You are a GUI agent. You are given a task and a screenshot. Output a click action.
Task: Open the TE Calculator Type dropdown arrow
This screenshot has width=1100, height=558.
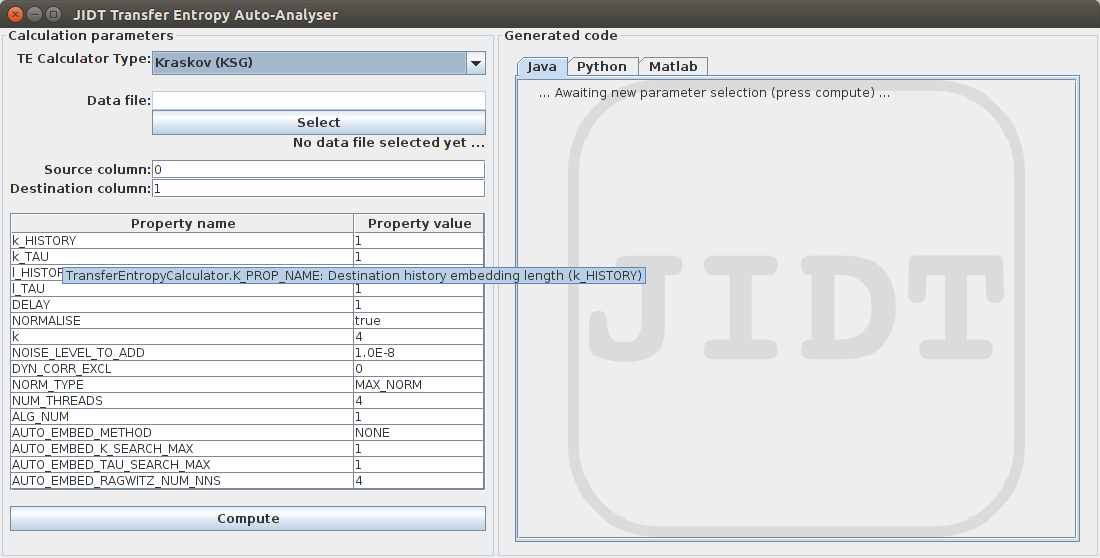(476, 63)
